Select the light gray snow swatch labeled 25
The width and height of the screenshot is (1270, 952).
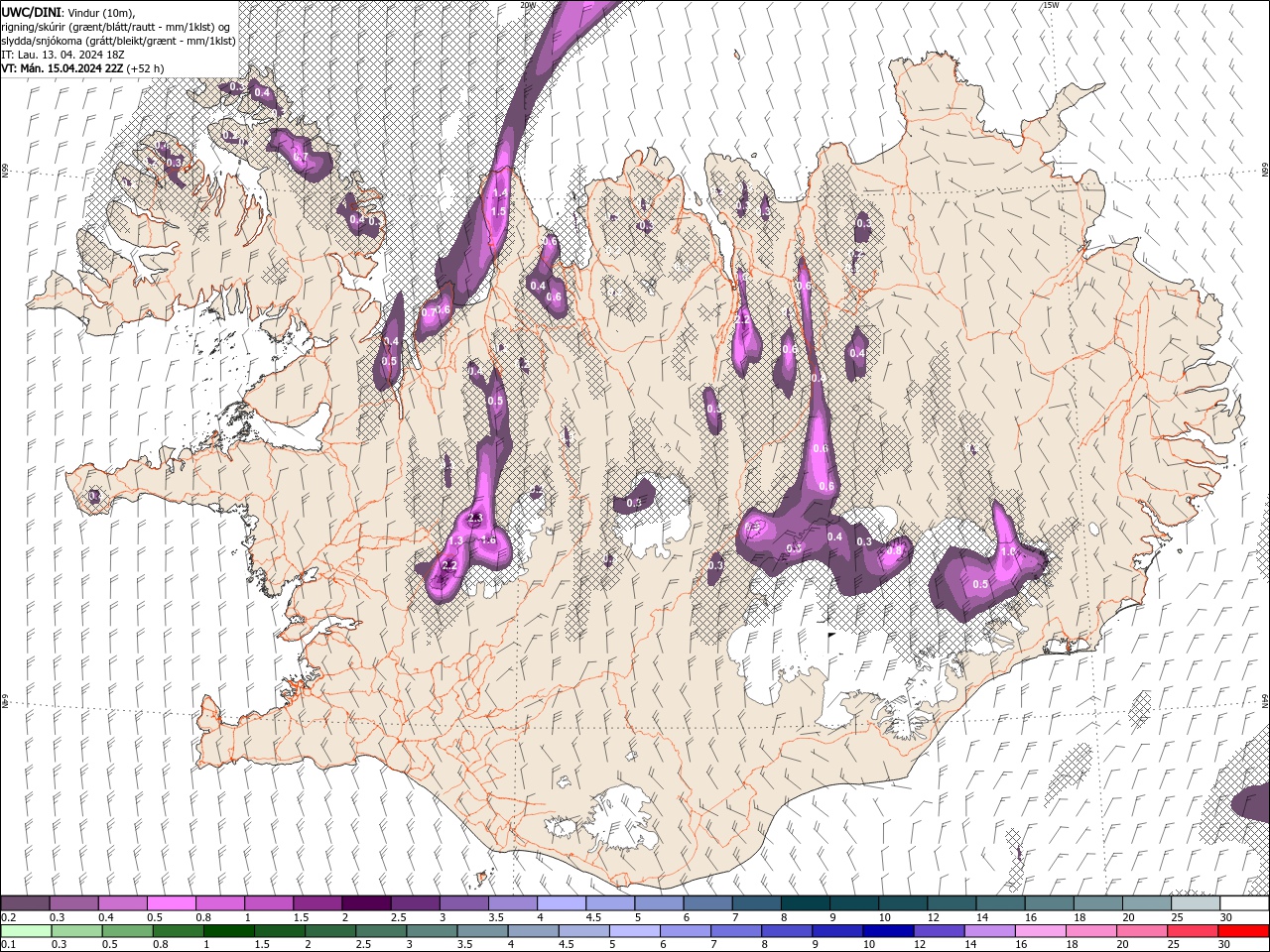pos(1195,903)
